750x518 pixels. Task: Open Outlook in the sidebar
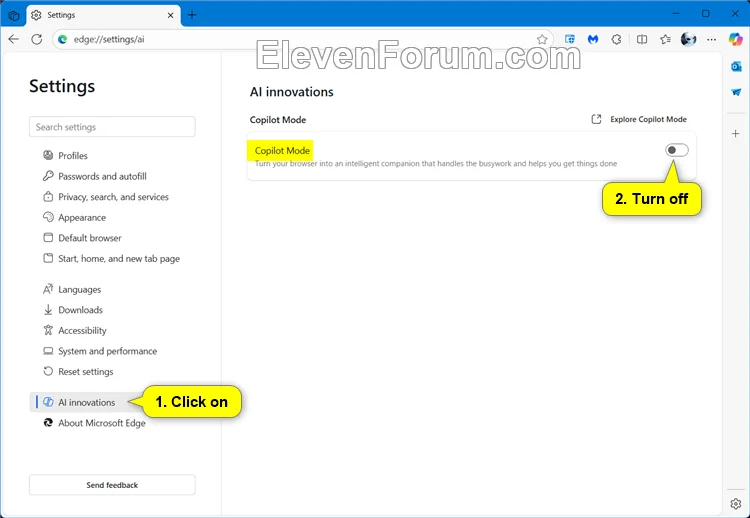tap(736, 67)
